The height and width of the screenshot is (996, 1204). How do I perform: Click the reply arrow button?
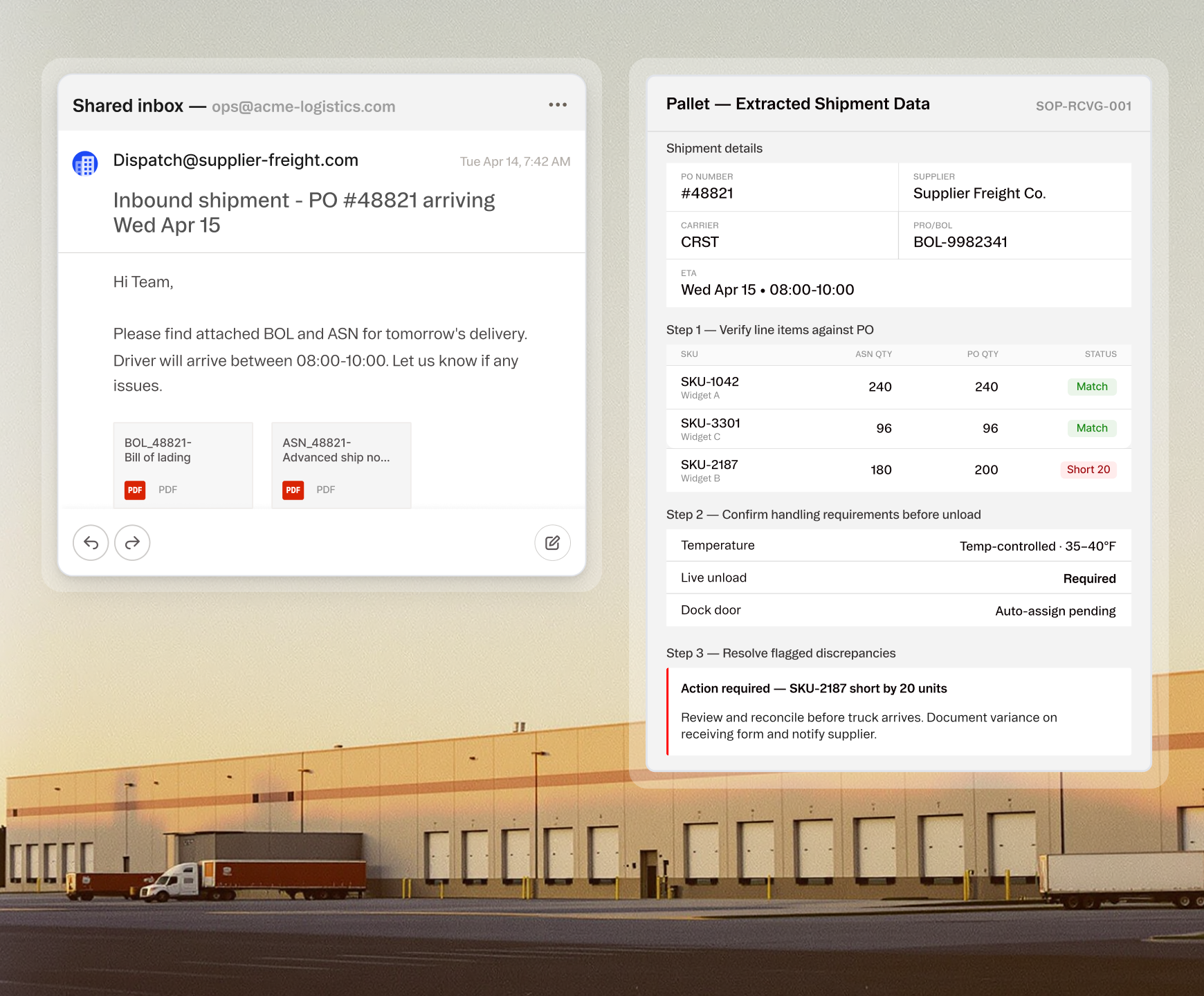pos(91,543)
